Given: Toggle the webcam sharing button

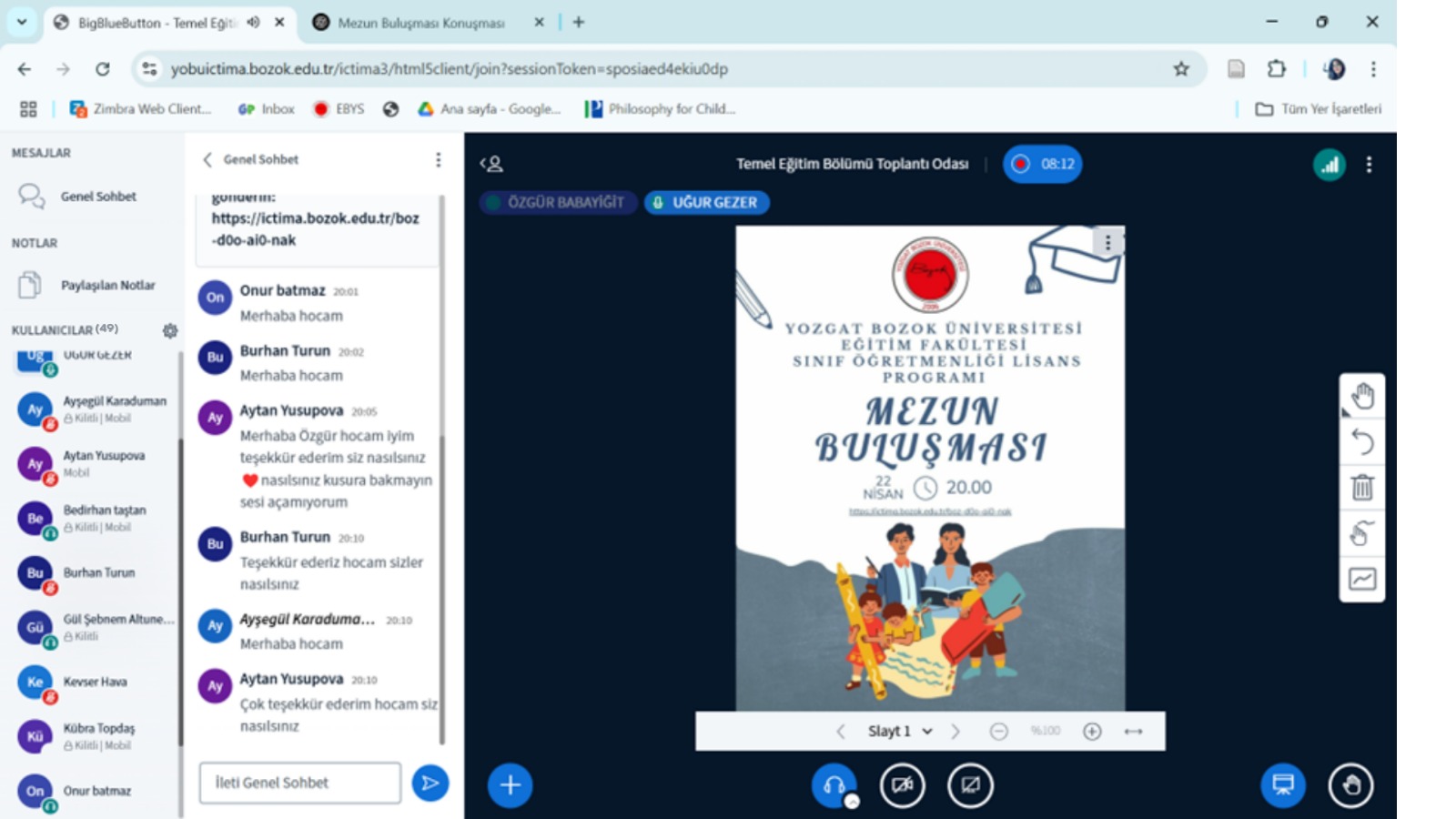Looking at the screenshot, I should 903,784.
